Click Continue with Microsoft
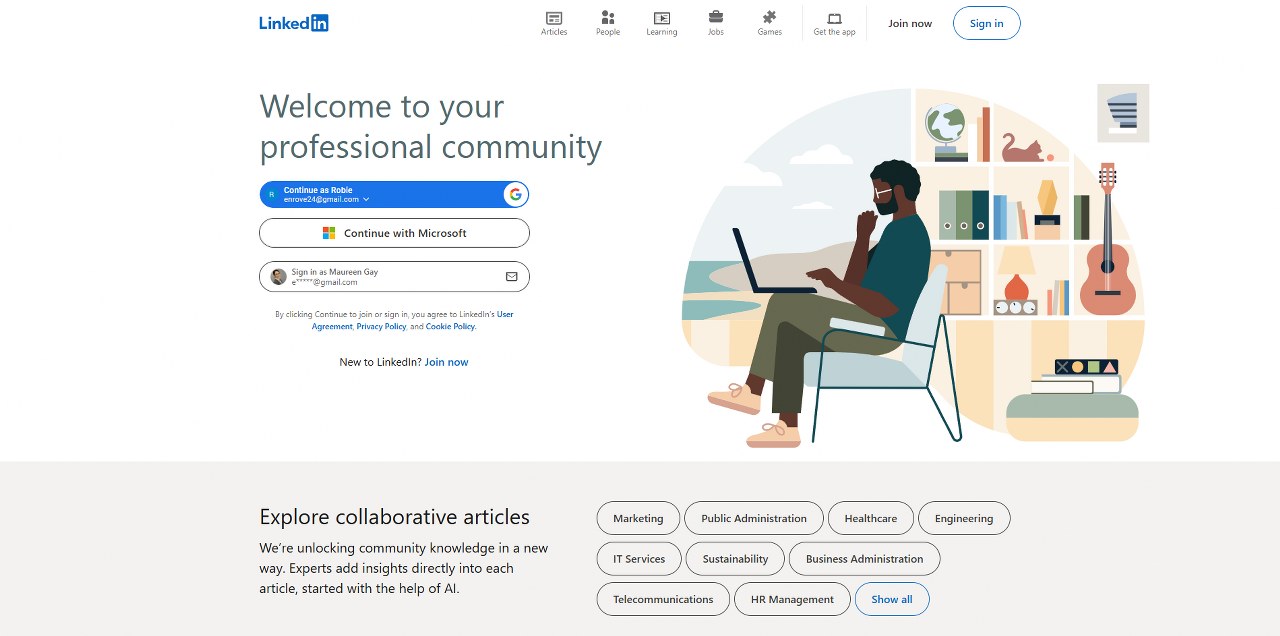The width and height of the screenshot is (1280, 636). tap(394, 233)
